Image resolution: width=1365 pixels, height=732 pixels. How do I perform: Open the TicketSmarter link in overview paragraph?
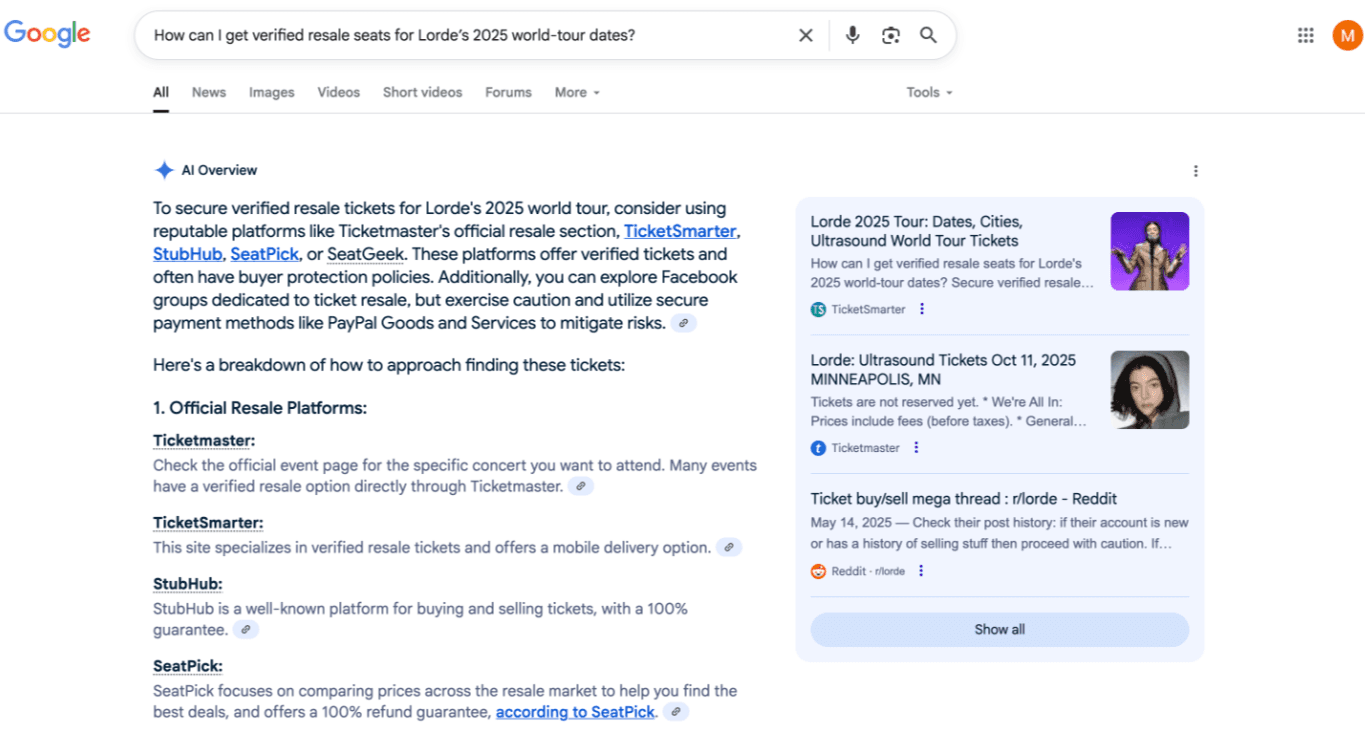pyautogui.click(x=680, y=231)
